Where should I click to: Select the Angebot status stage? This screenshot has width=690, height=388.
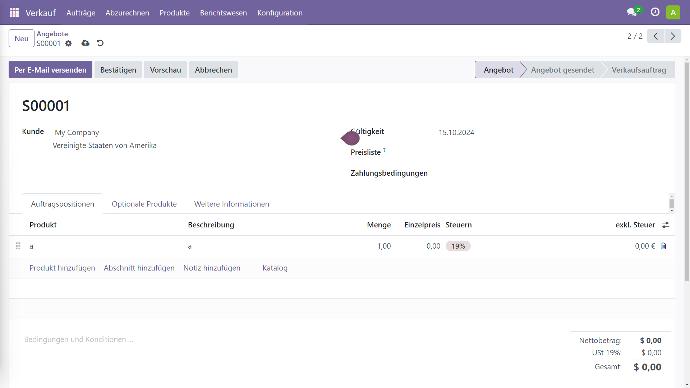[x=498, y=70]
